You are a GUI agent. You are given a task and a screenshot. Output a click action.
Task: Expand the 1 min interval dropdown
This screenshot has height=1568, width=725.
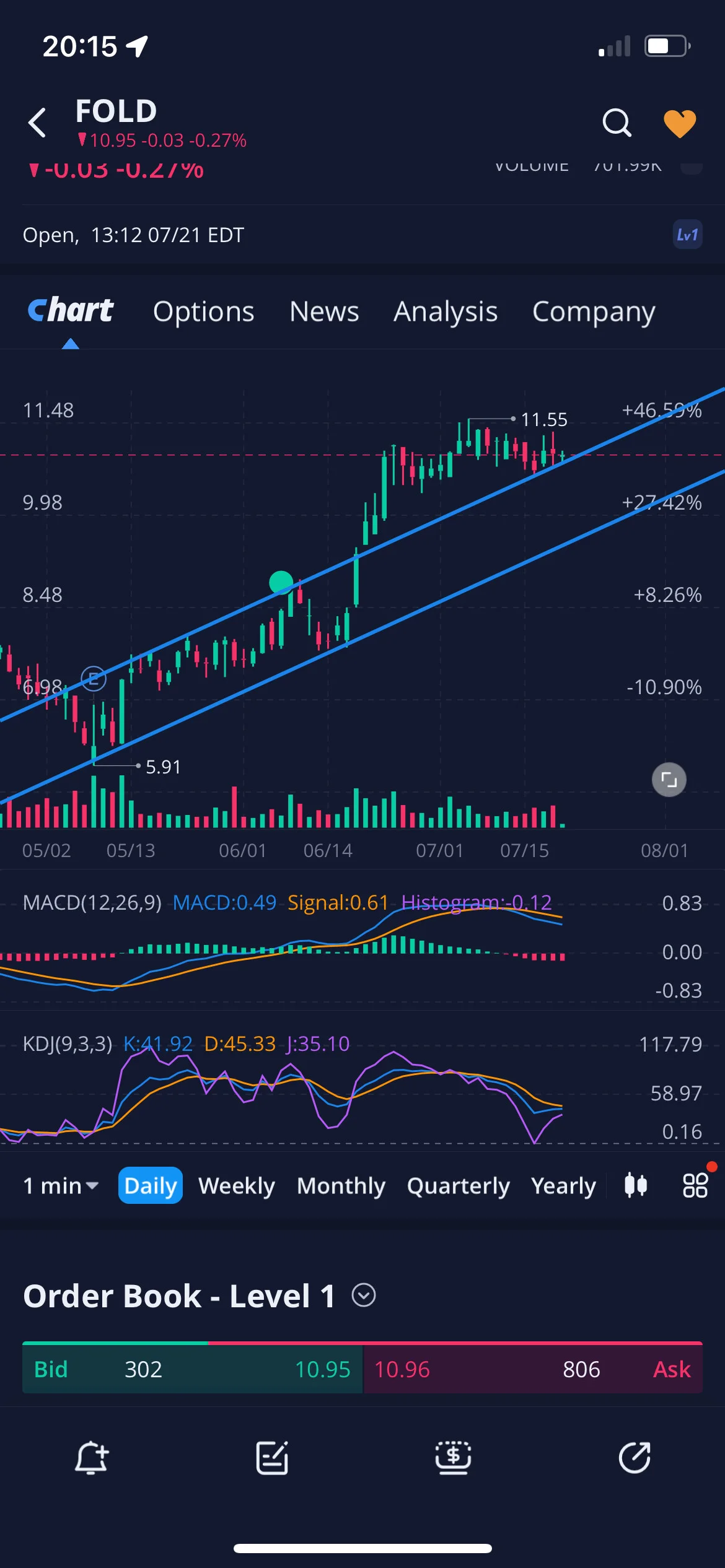61,1185
